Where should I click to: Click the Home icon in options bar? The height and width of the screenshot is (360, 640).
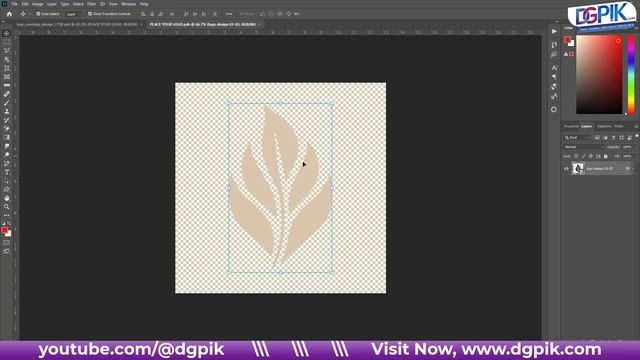(9, 14)
